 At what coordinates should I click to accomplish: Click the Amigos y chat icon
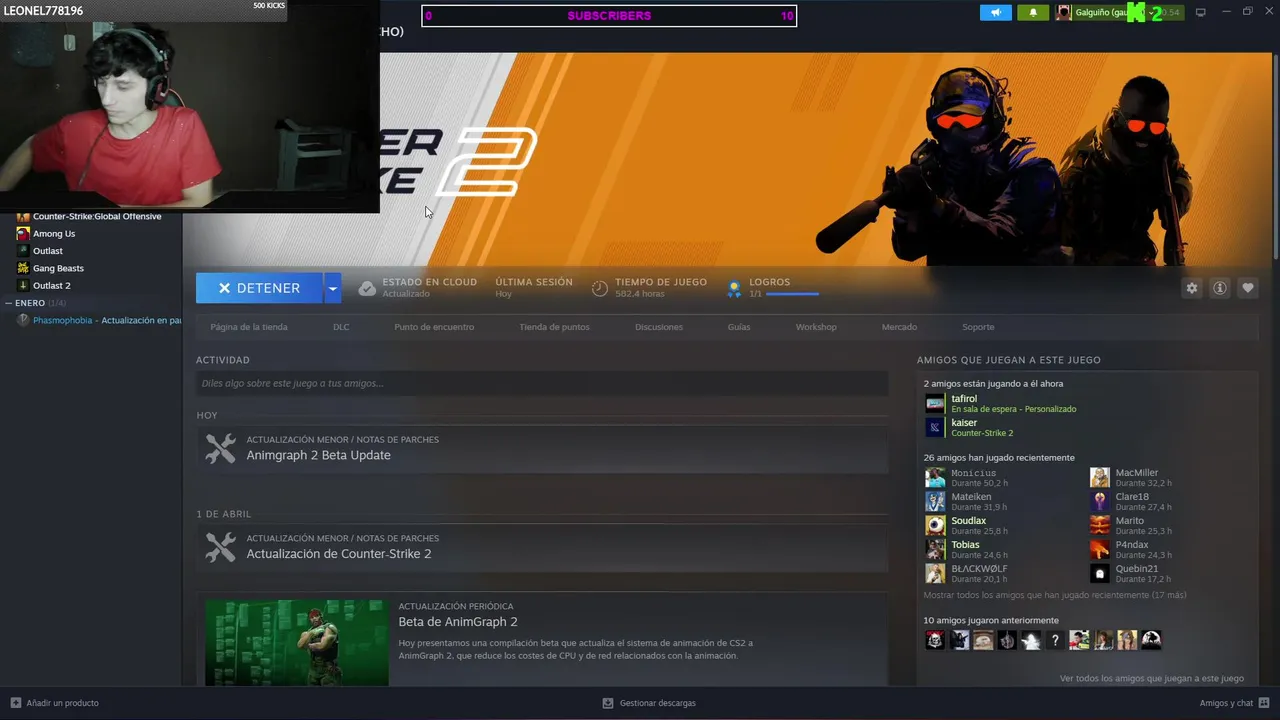coord(1264,703)
